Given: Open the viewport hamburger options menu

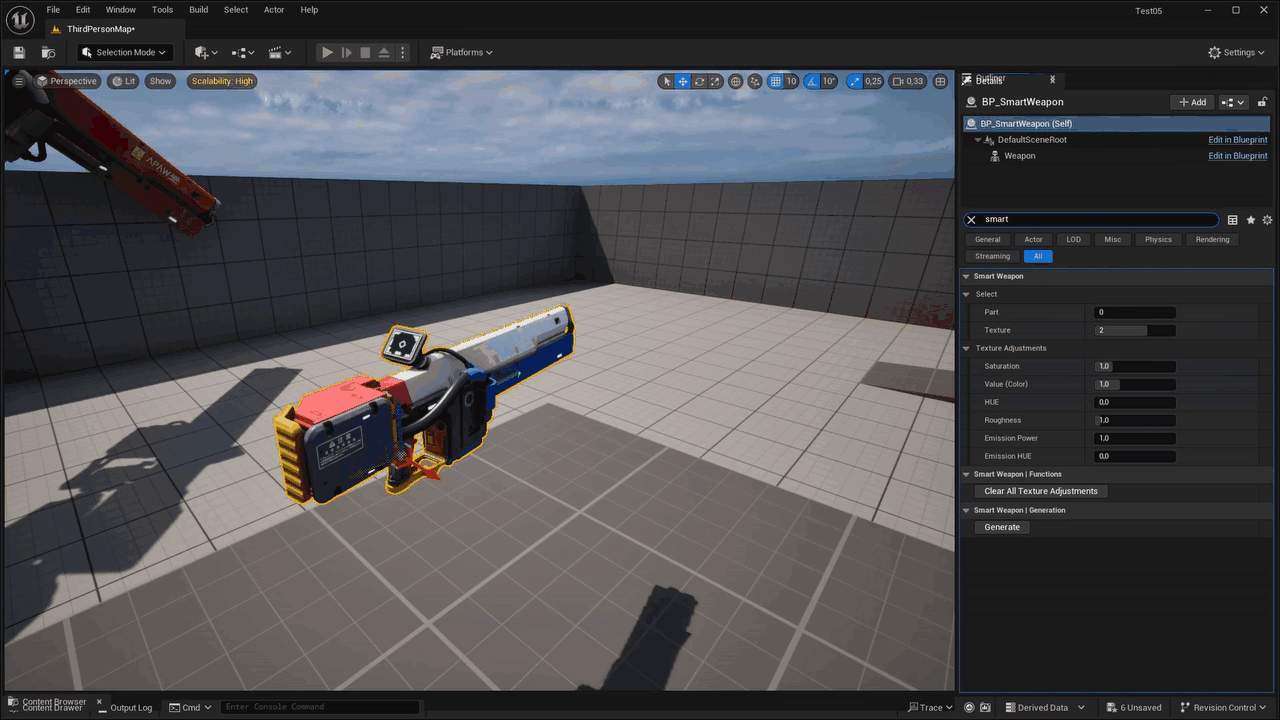Looking at the screenshot, I should point(18,81).
